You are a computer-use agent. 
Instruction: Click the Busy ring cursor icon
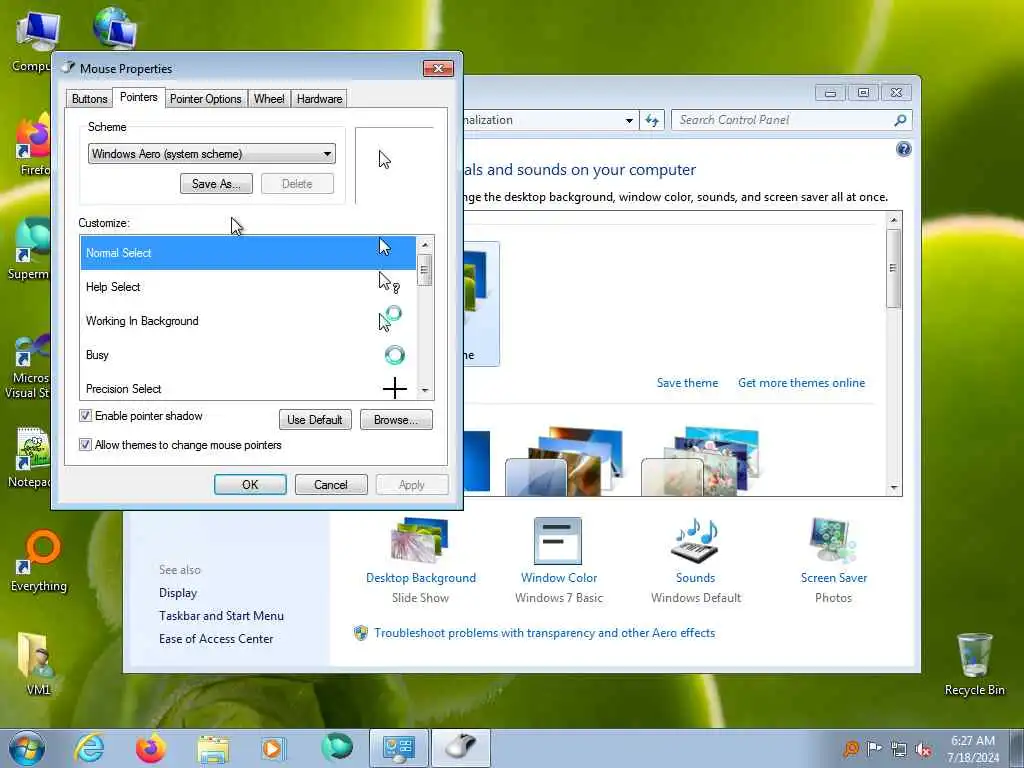[394, 355]
